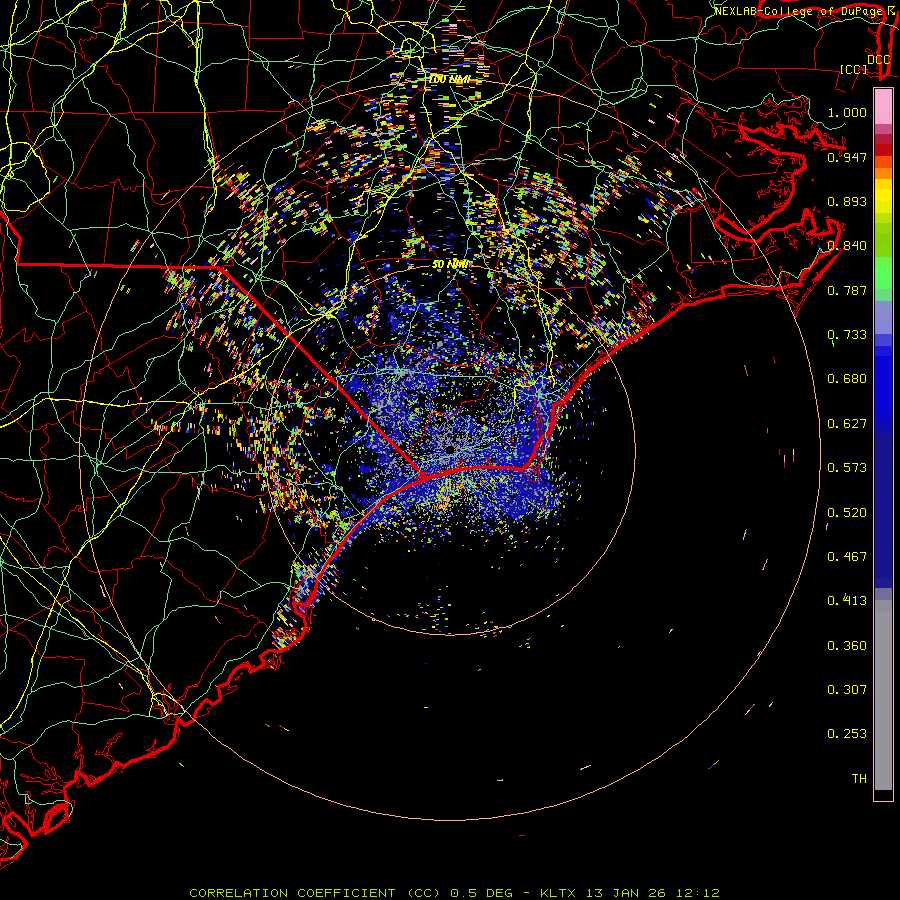Click the DCC label above the color scale
Viewport: 900px width, 900px height.
(x=879, y=59)
